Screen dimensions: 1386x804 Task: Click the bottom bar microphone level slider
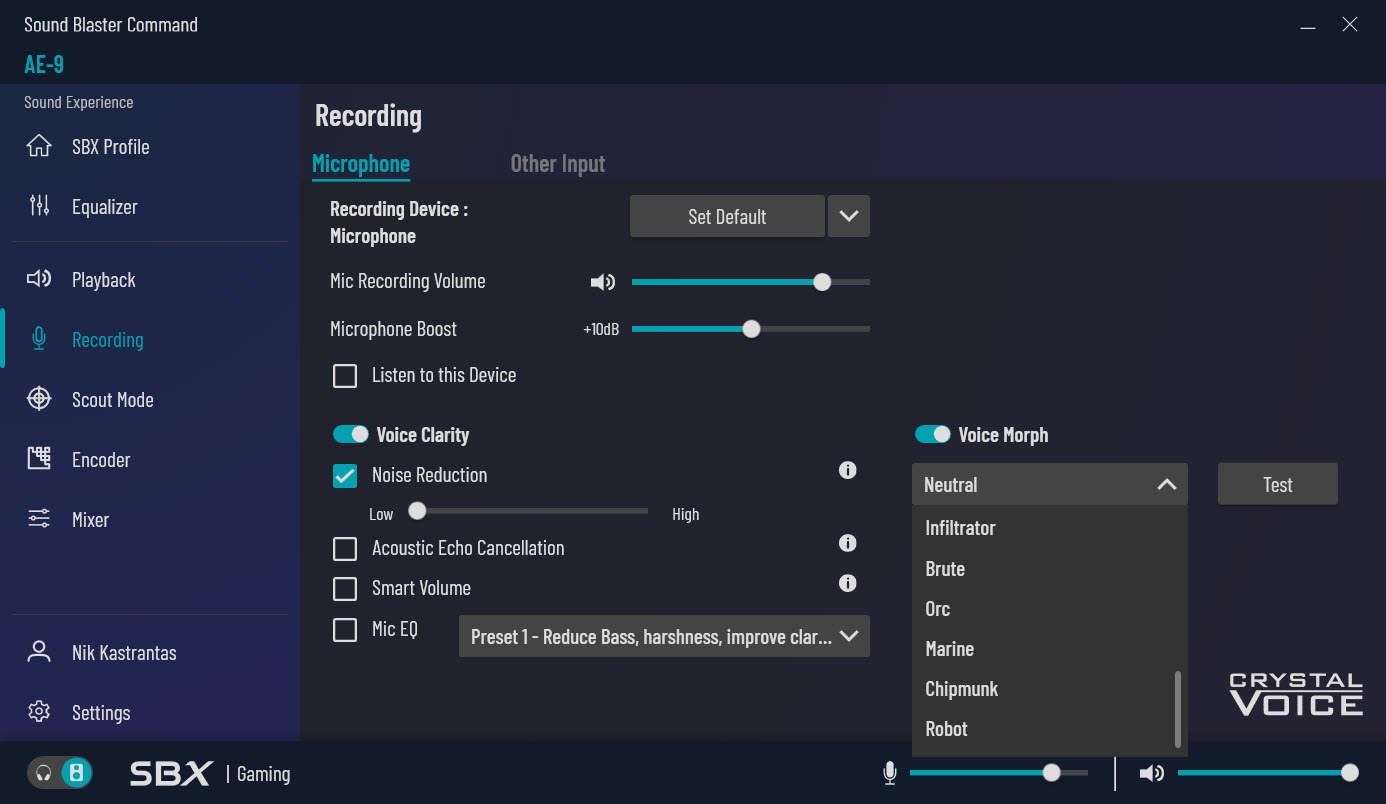tap(999, 772)
